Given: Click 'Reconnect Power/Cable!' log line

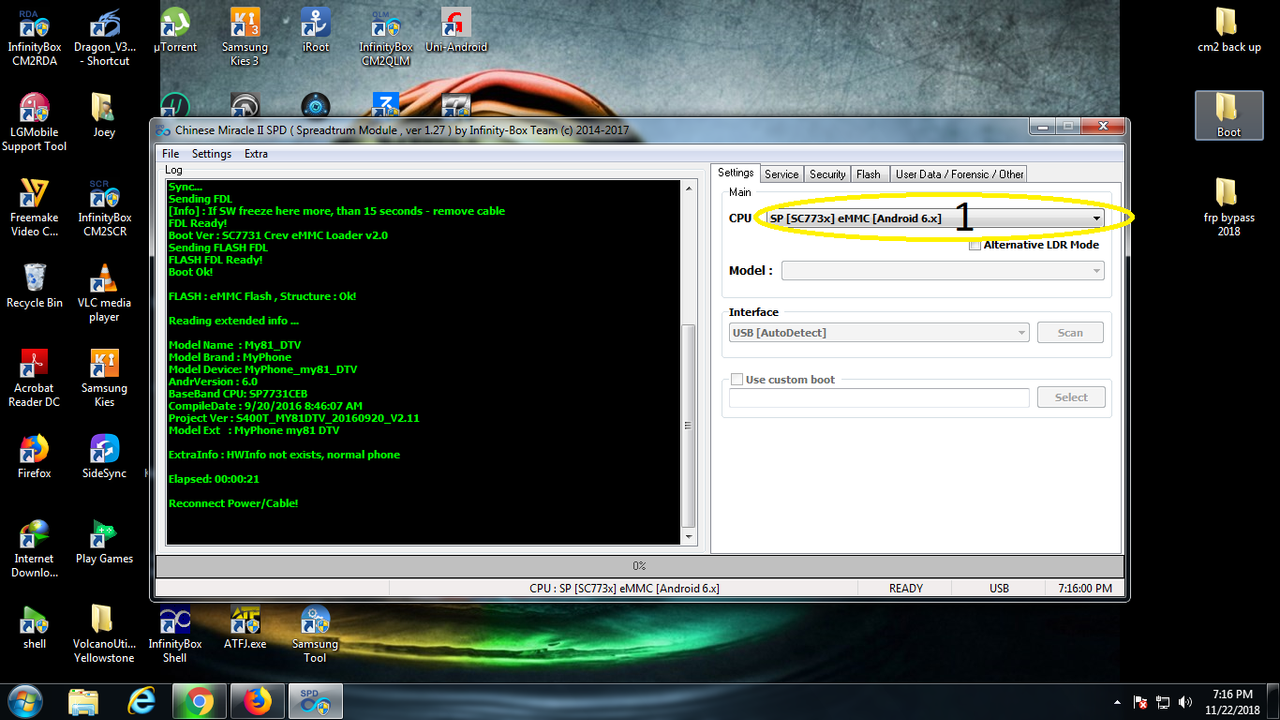Looking at the screenshot, I should 233,503.
